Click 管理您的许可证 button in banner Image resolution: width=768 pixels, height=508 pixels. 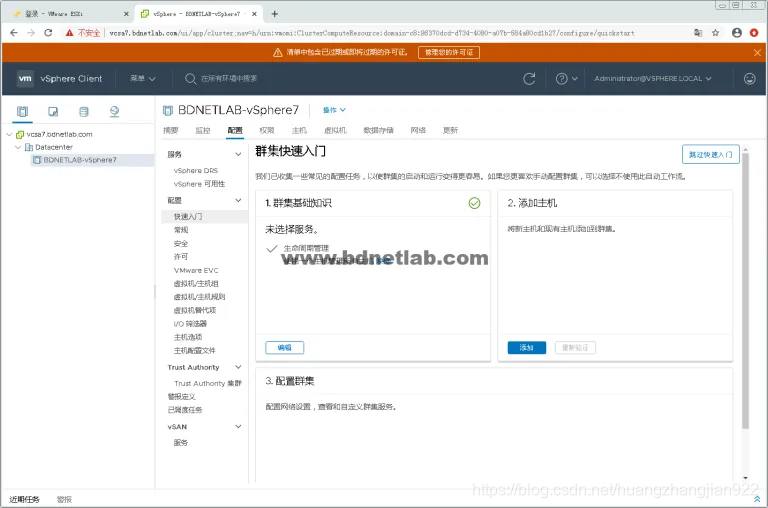(x=449, y=52)
